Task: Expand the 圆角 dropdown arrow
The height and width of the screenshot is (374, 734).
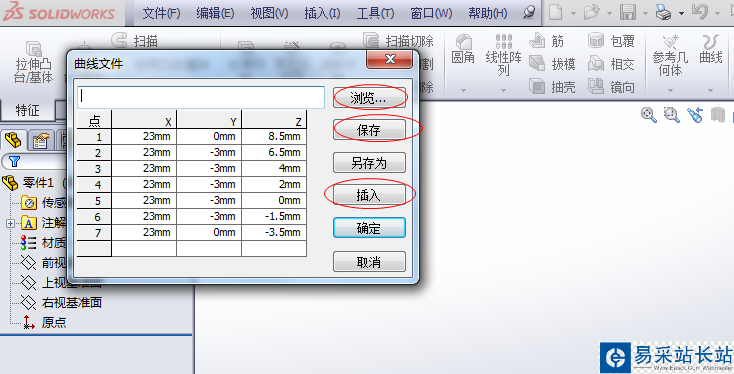Action: tap(463, 90)
